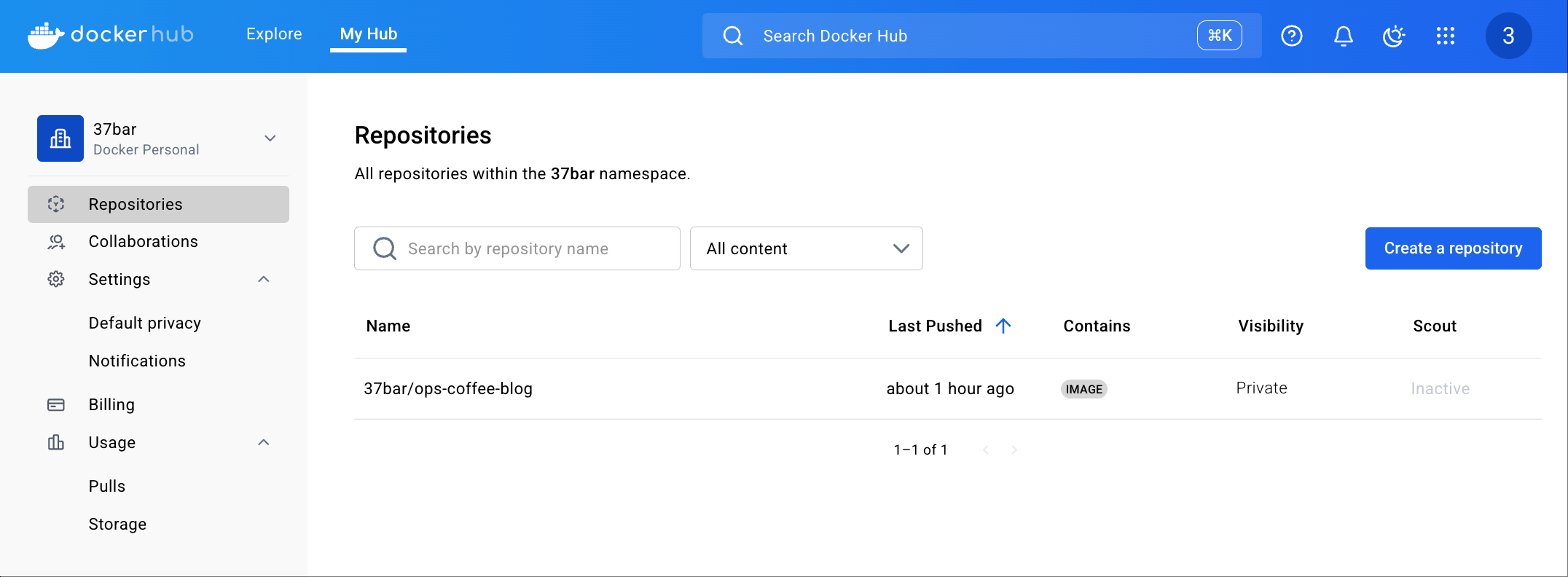The image size is (1568, 577).
Task: Open the help question mark icon
Action: pos(1292,36)
